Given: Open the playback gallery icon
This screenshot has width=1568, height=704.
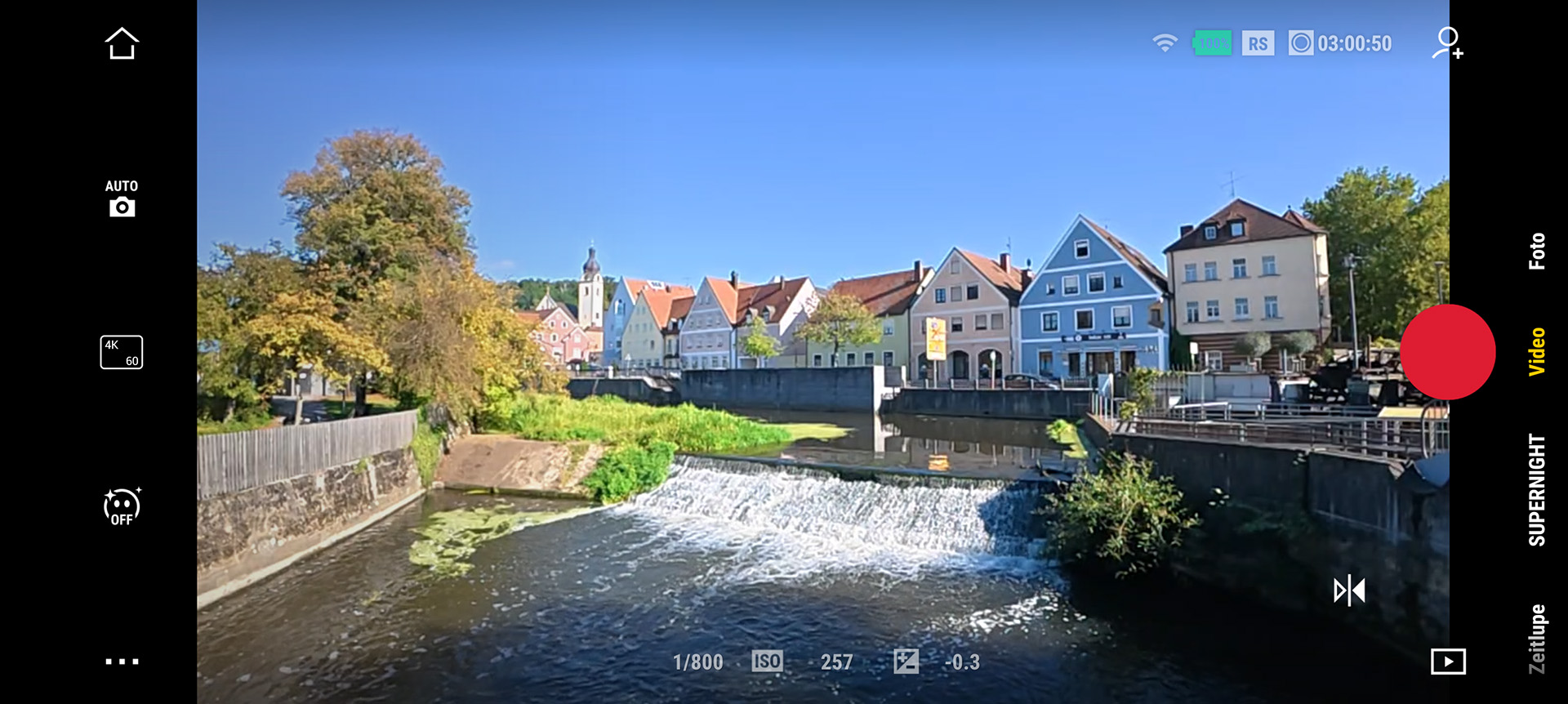Looking at the screenshot, I should [1448, 662].
